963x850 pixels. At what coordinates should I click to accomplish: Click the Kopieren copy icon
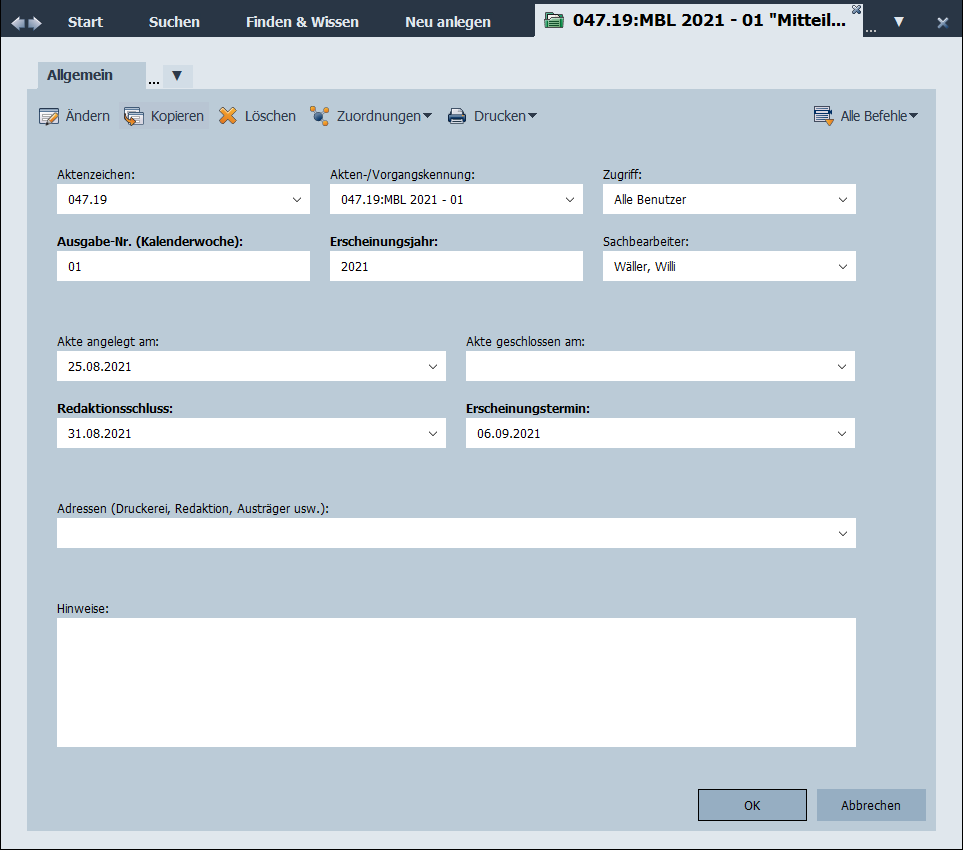134,116
